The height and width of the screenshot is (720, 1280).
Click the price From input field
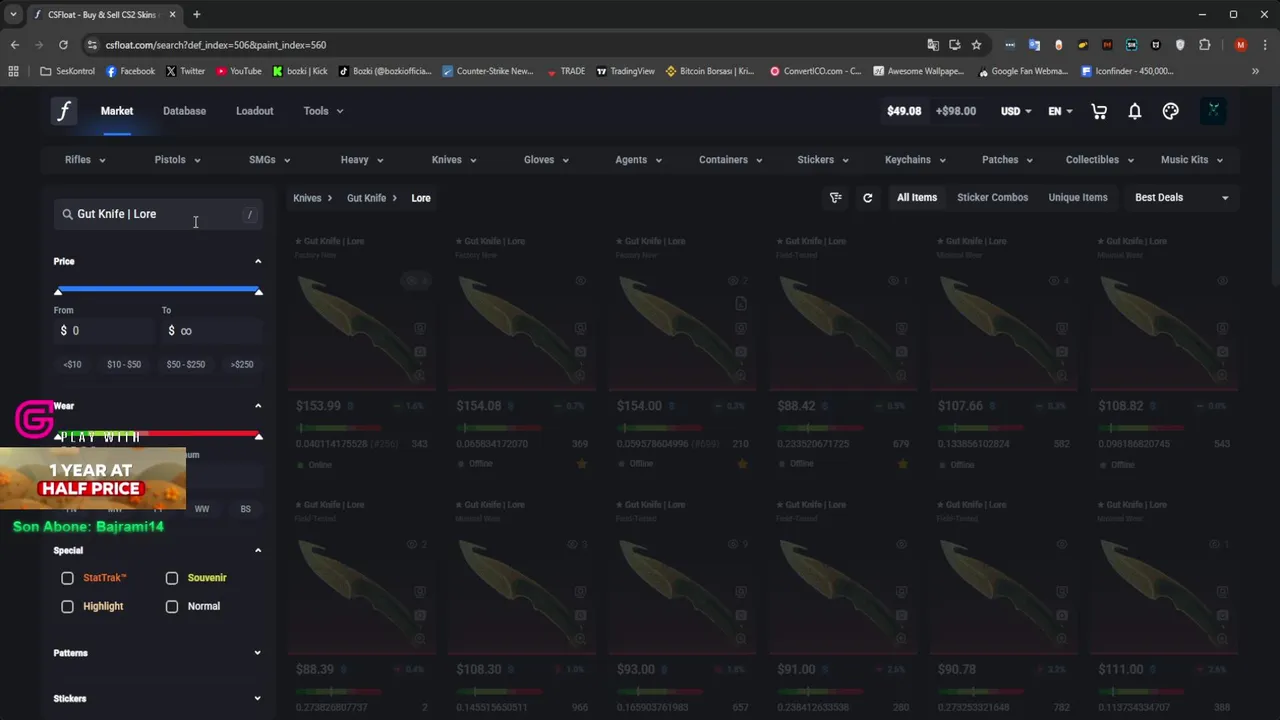tap(105, 331)
